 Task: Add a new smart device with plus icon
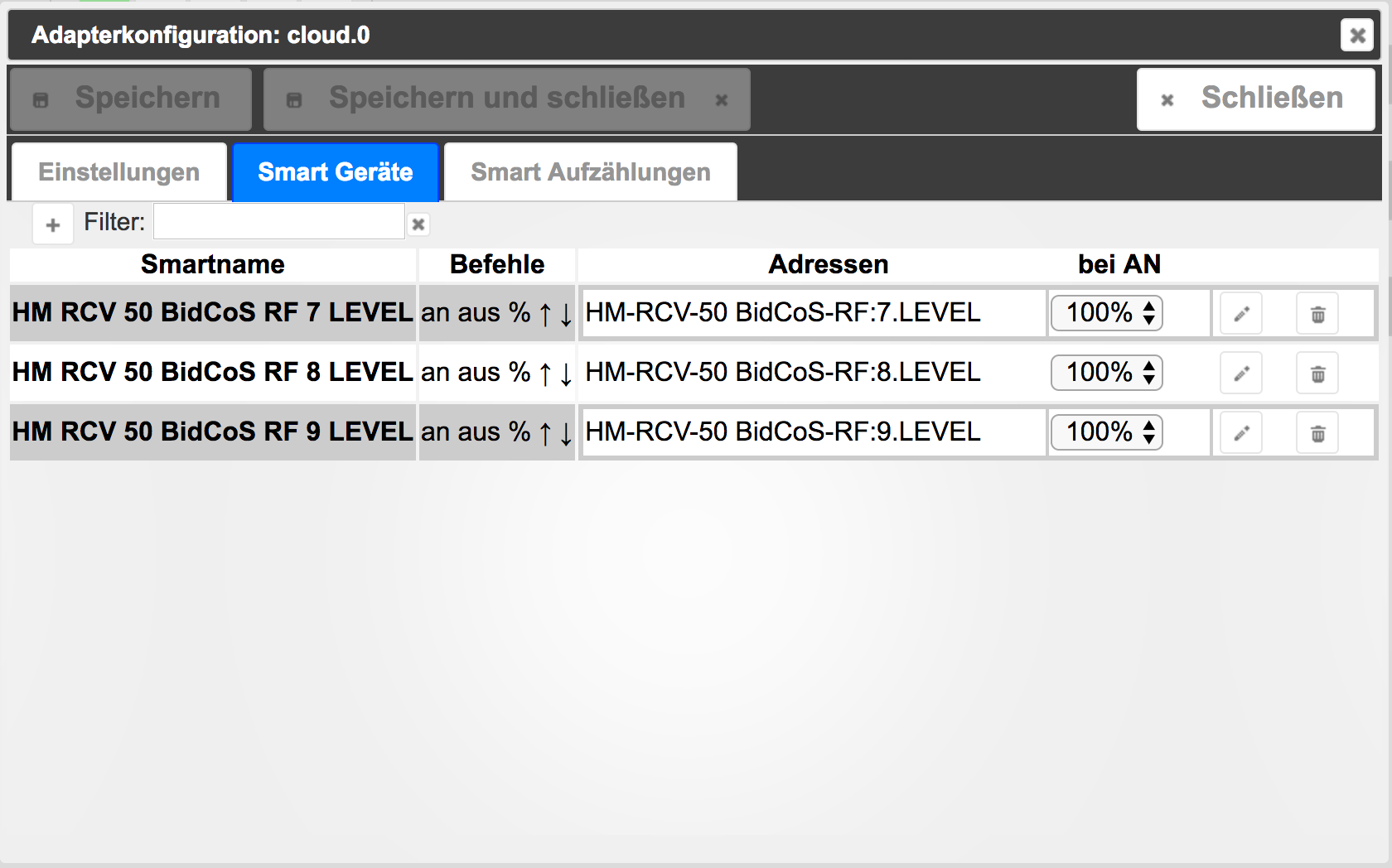53,224
